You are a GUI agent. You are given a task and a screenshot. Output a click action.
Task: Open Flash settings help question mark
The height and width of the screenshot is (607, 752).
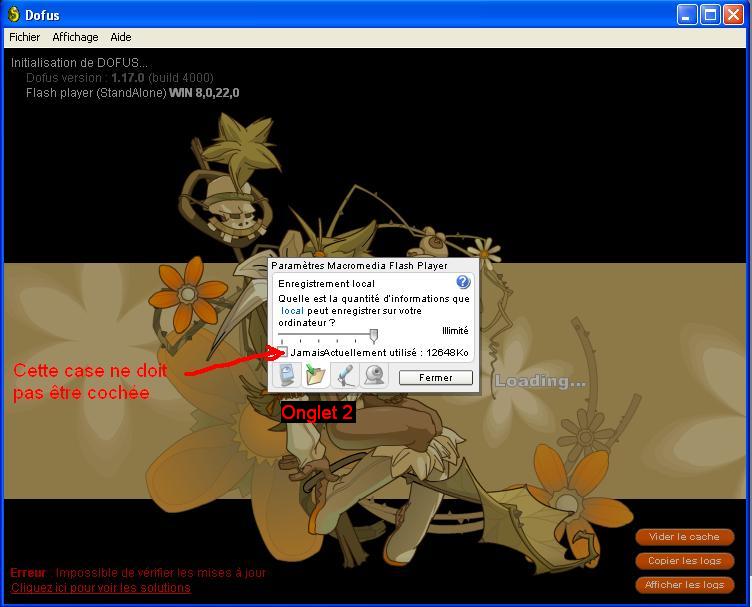click(x=463, y=282)
